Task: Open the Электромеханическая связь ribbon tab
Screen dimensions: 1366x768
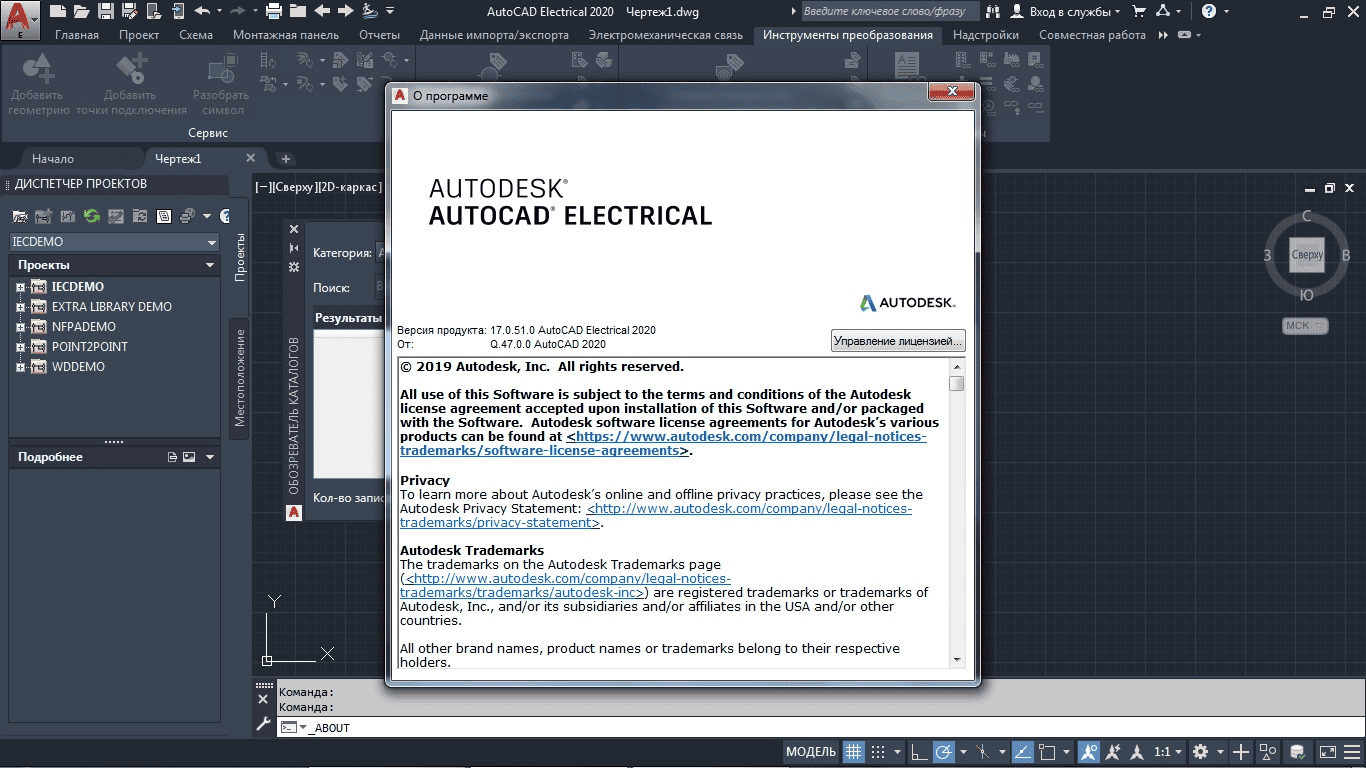Action: click(665, 35)
